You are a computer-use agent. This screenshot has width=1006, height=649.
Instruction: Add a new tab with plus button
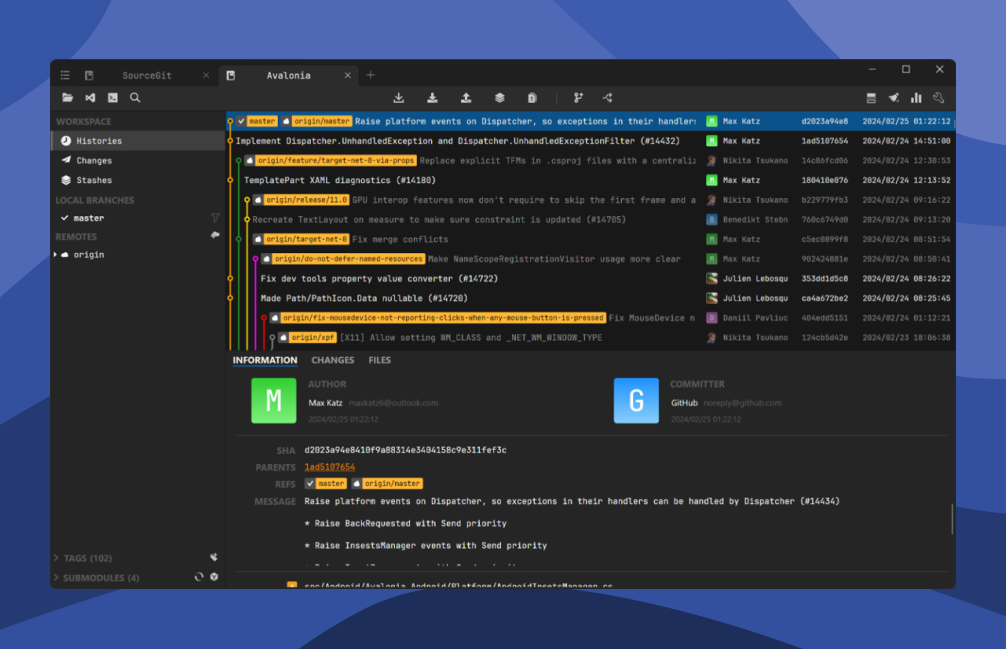(x=370, y=75)
